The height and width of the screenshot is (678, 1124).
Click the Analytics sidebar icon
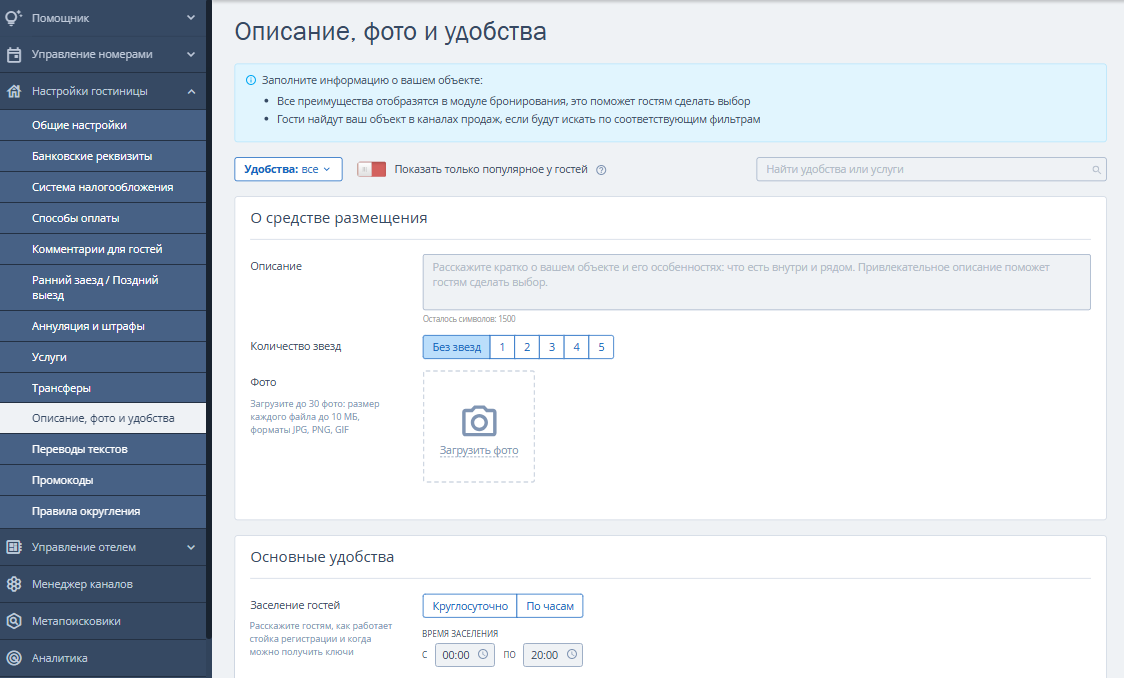(x=14, y=658)
